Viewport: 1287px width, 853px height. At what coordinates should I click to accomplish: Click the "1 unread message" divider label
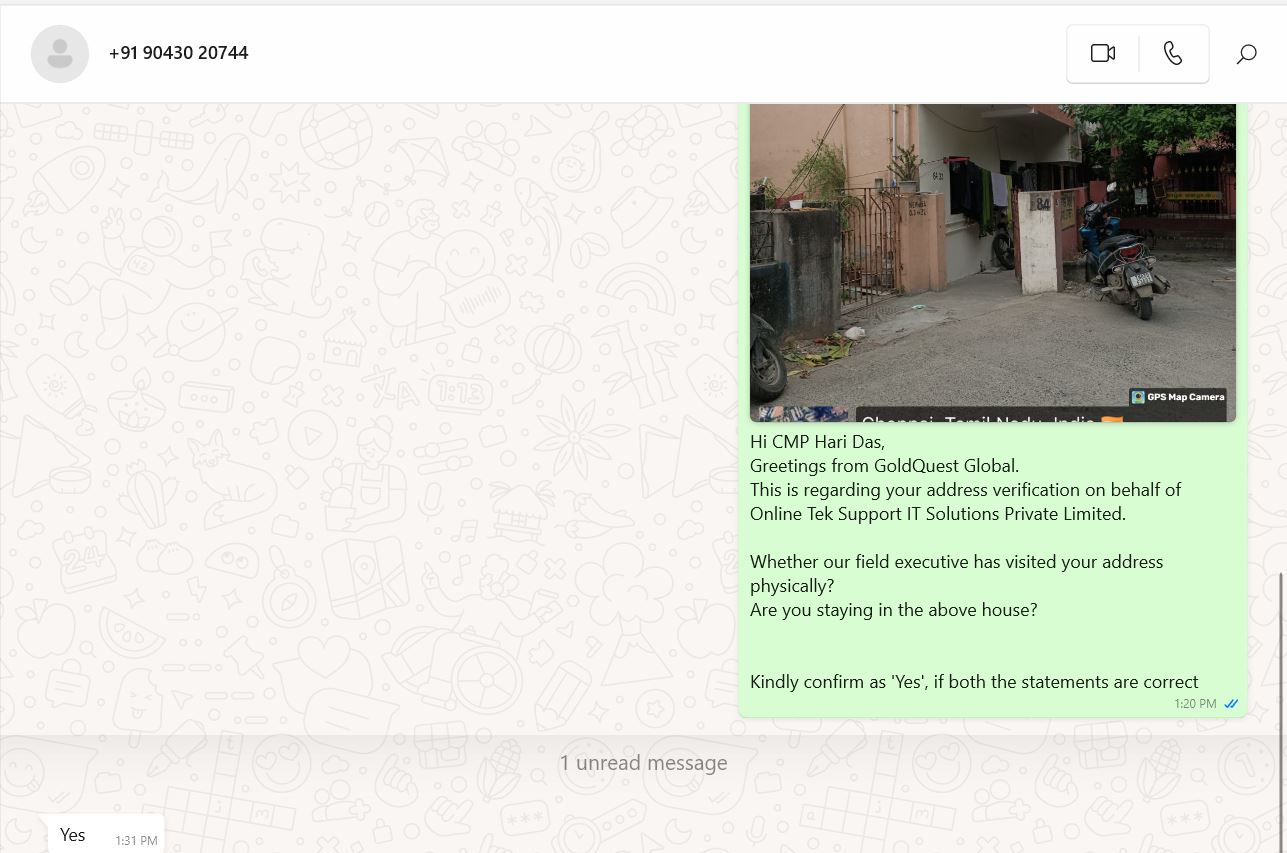coord(643,763)
